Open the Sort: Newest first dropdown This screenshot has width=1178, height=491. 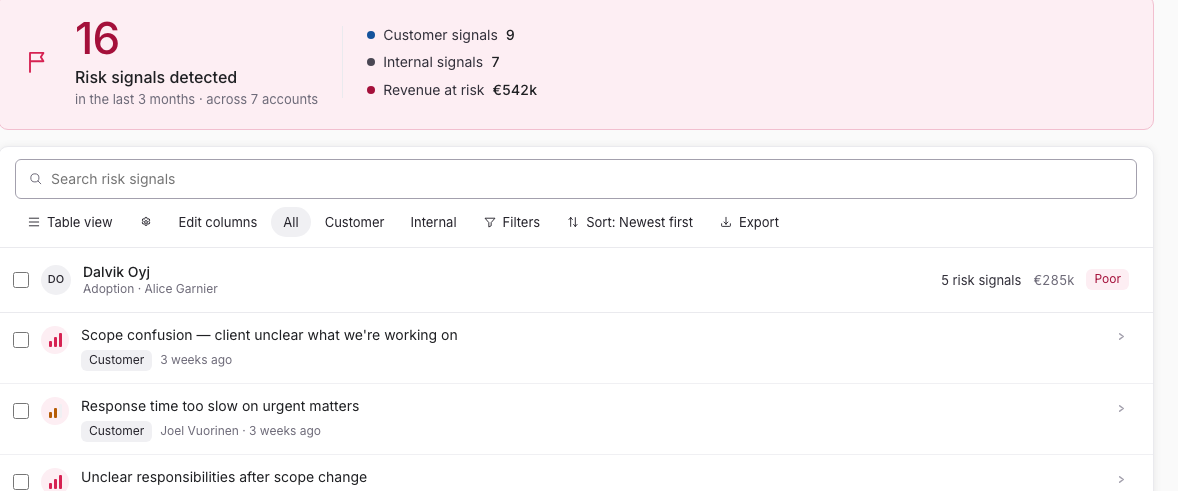[630, 222]
